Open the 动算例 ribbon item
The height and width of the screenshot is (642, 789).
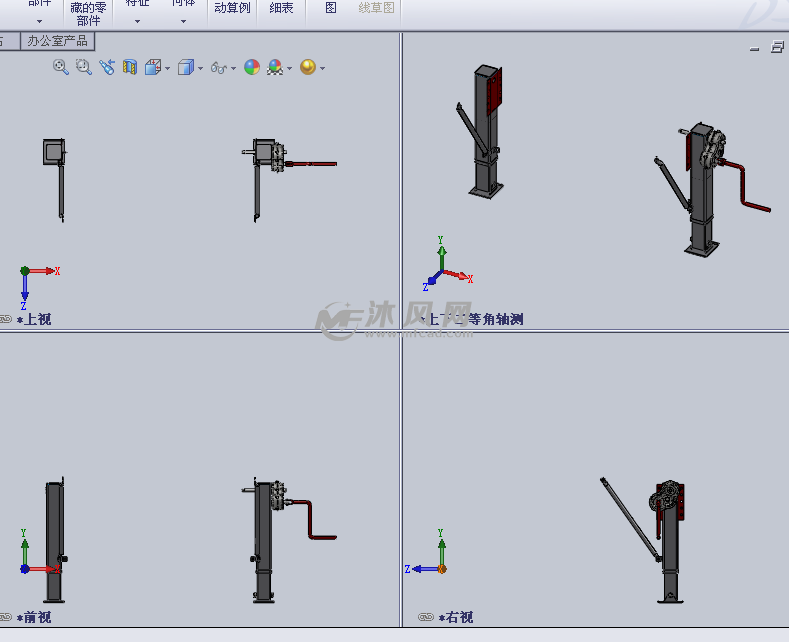(232, 8)
